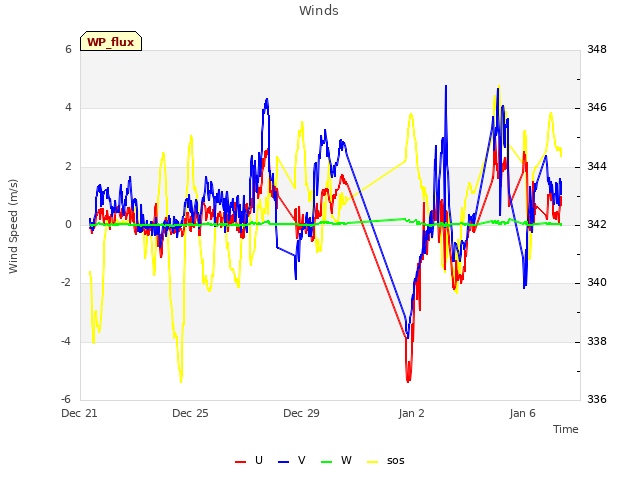Screen dimensions: 640x480
Task: Click the right axis value 336
Action: click(597, 399)
